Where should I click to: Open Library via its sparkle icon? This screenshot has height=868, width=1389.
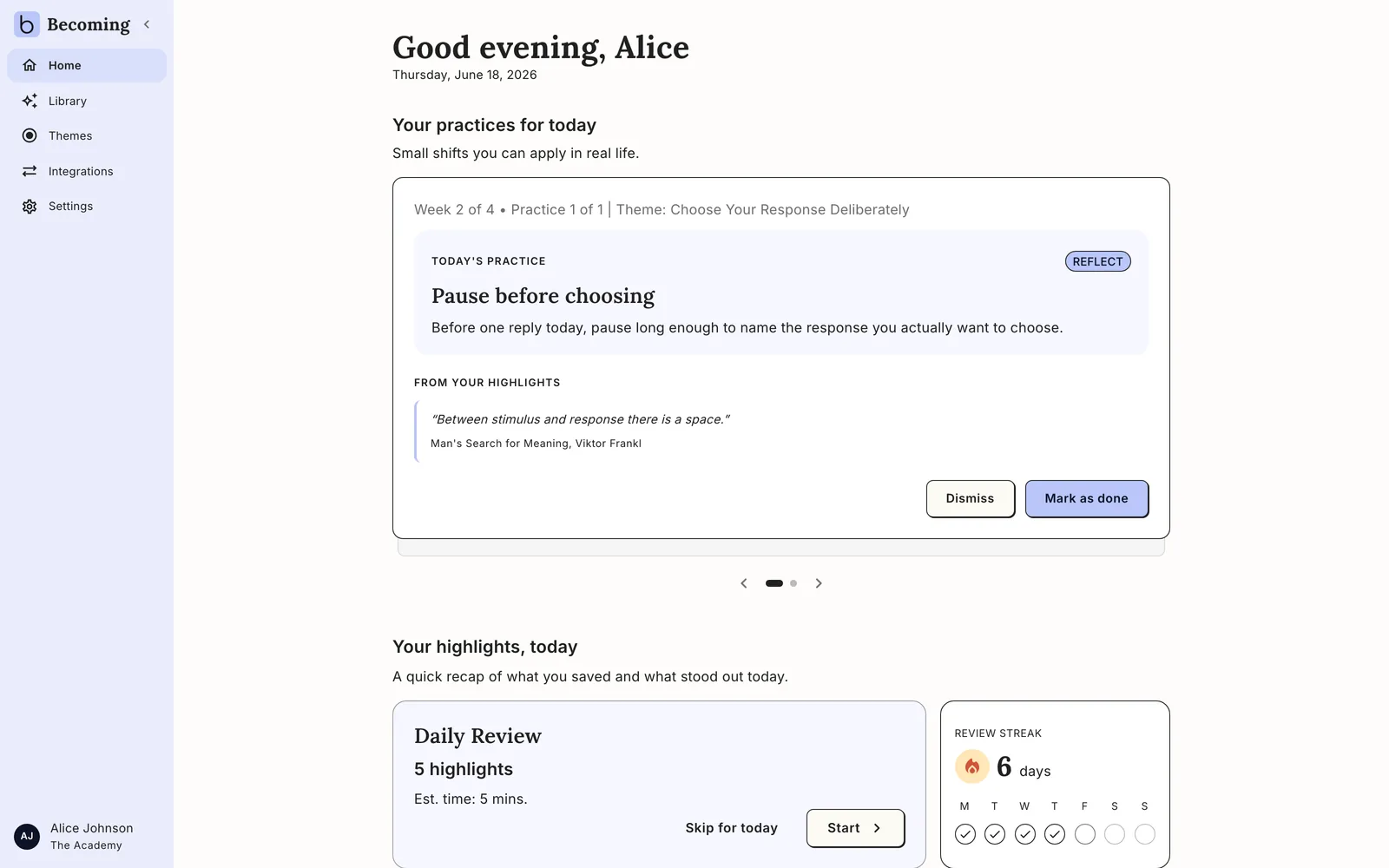[x=30, y=101]
